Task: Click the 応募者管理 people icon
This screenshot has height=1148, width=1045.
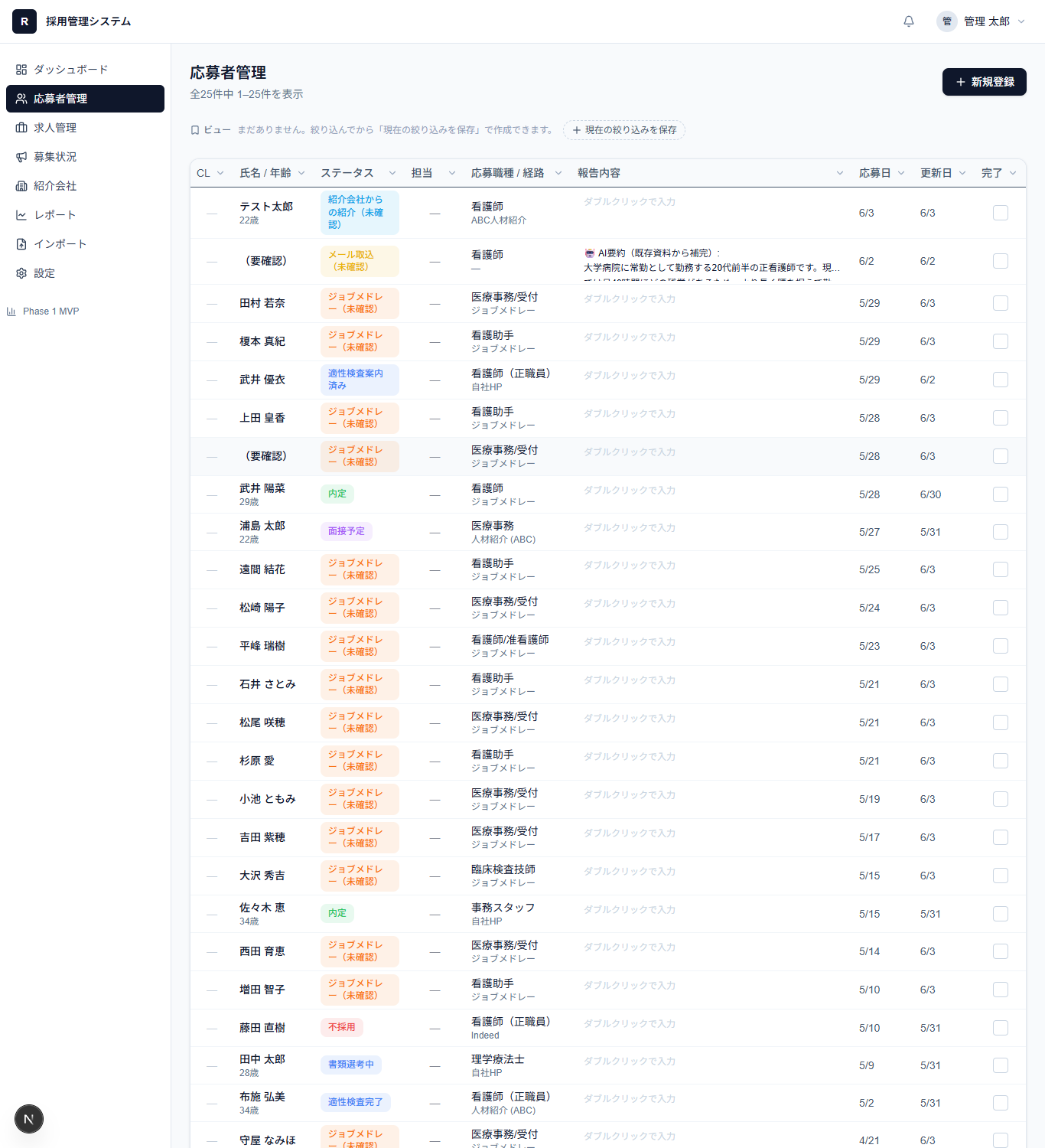Action: (x=21, y=99)
